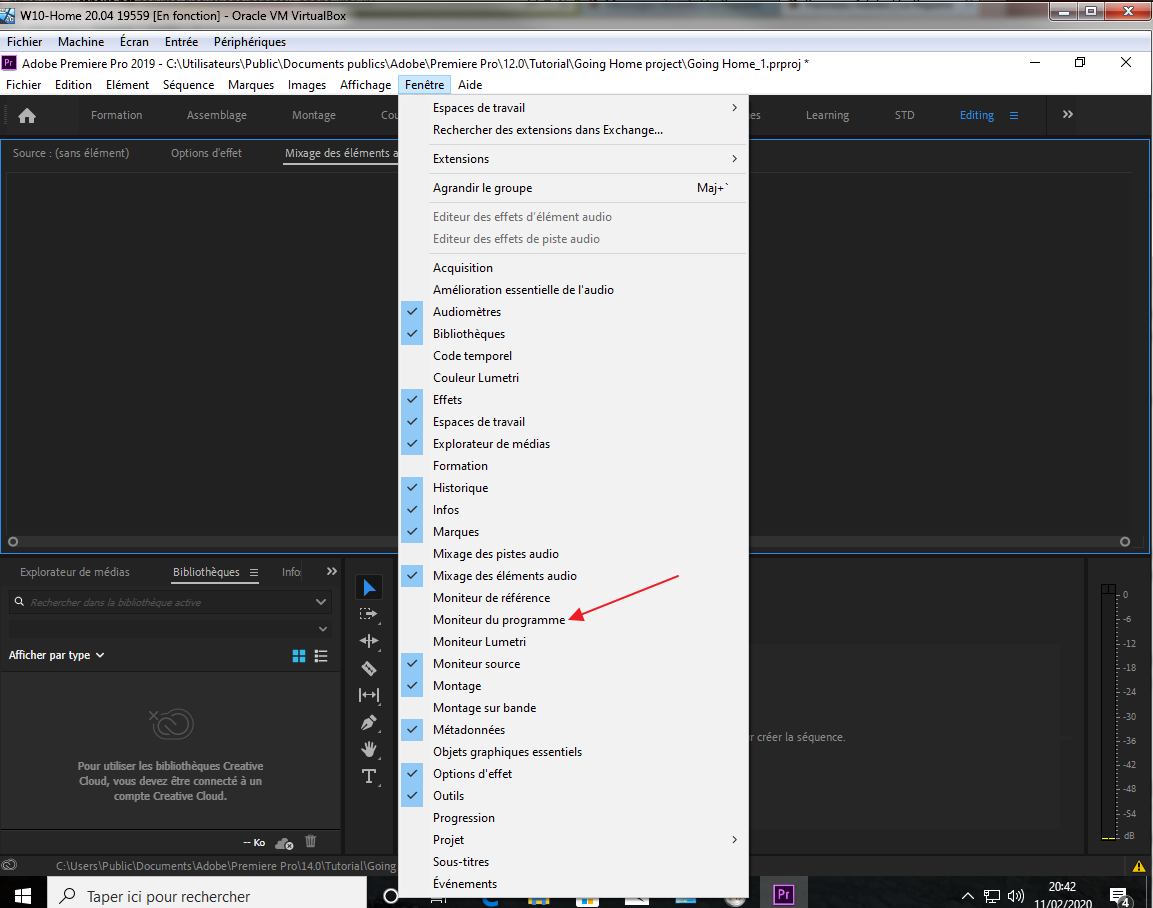Switch to the Options d'effet tab

click(206, 153)
